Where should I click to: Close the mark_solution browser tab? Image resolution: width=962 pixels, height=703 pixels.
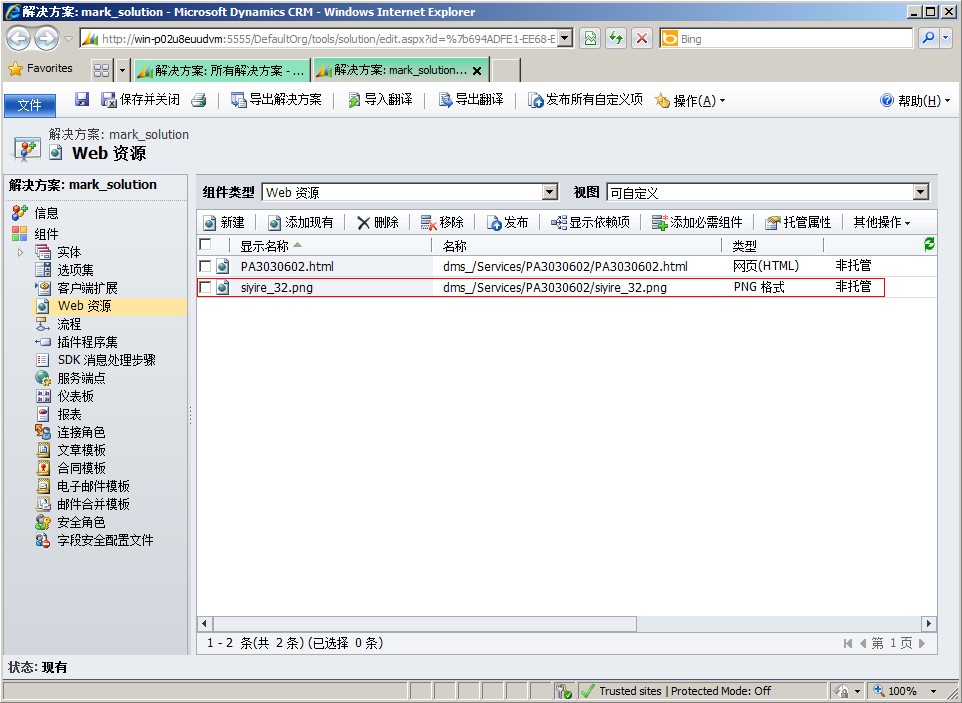(477, 71)
